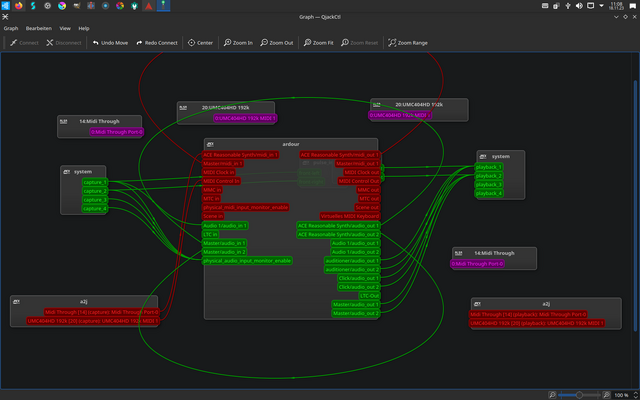This screenshot has height=400, width=640.
Task: Select ACE Reasonable Synth/audio_out 2 port
Action: (339, 234)
